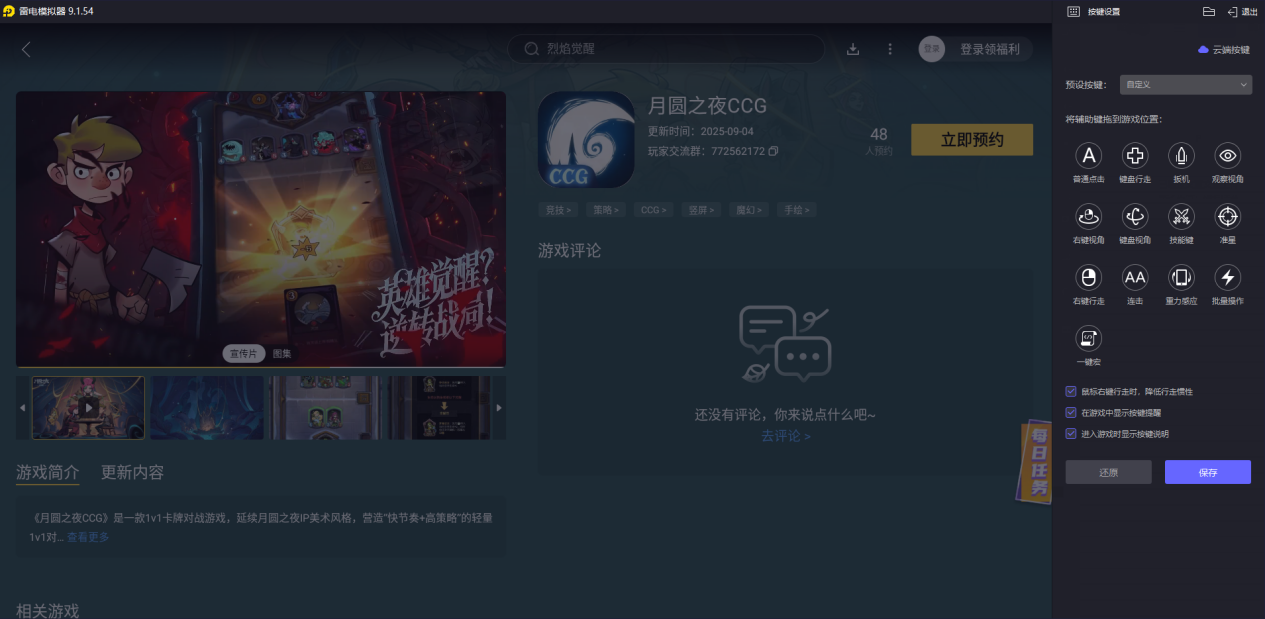Click the download icon in top bar
The image size is (1265, 619).
[x=853, y=49]
